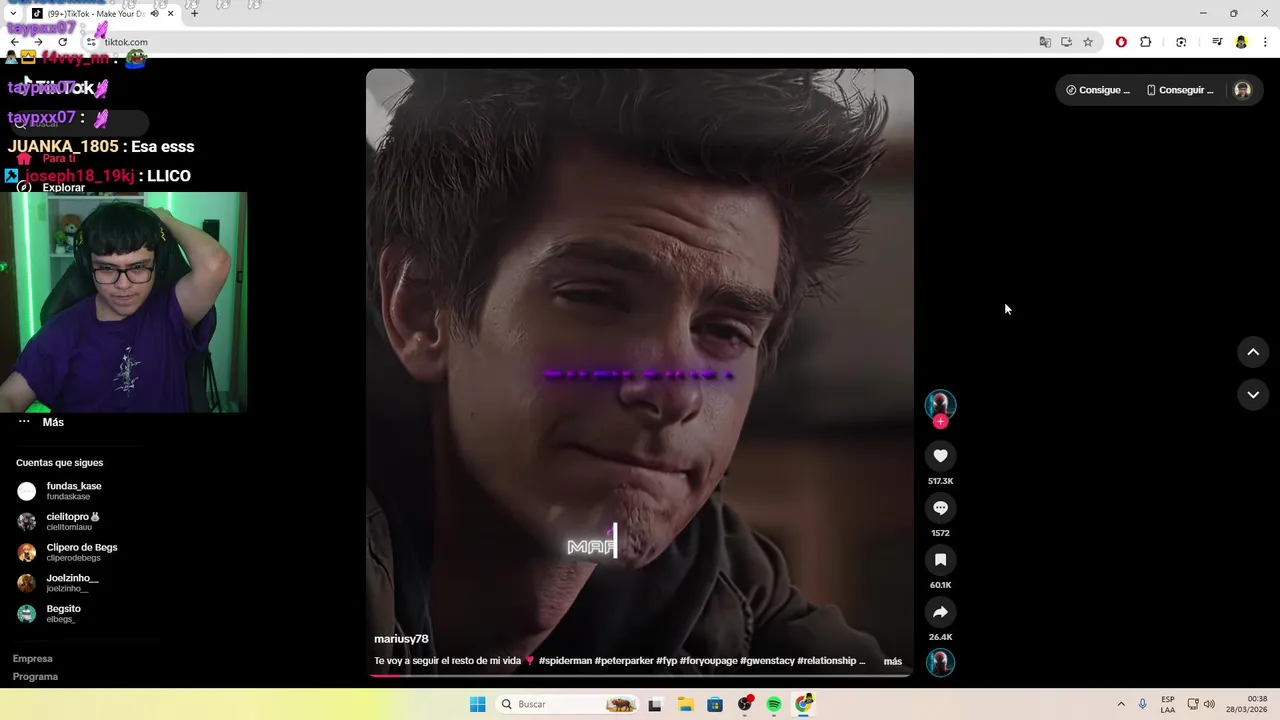Open the #gwenstacy hashtag
Image resolution: width=1280 pixels, height=720 pixels.
point(767,661)
